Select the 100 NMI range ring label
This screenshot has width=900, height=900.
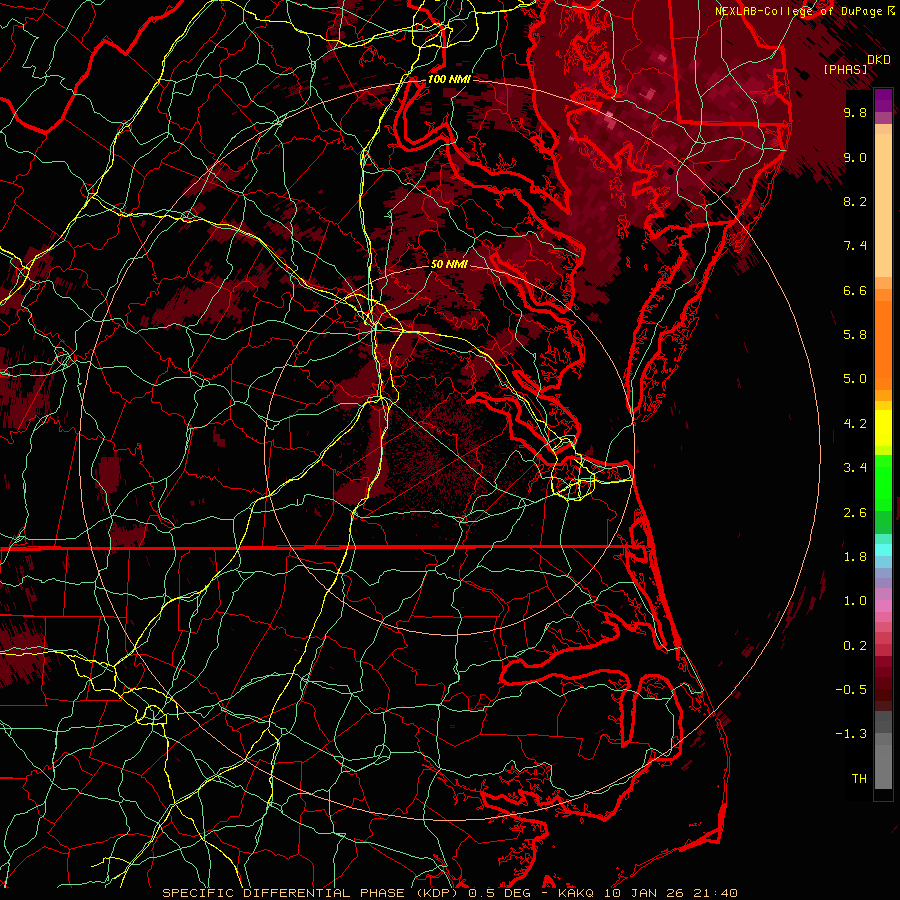pyautogui.click(x=449, y=79)
